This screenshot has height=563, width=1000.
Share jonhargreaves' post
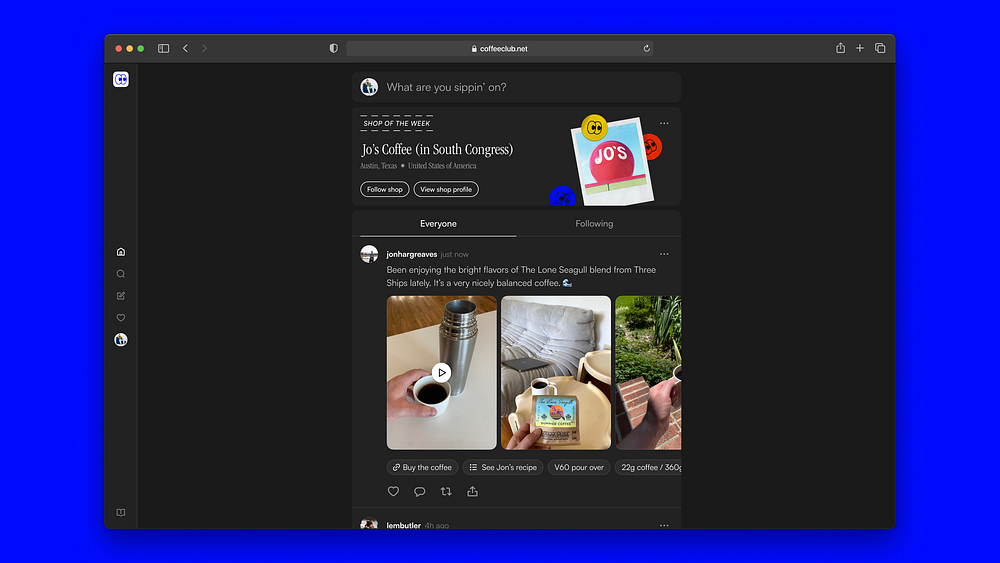point(472,491)
